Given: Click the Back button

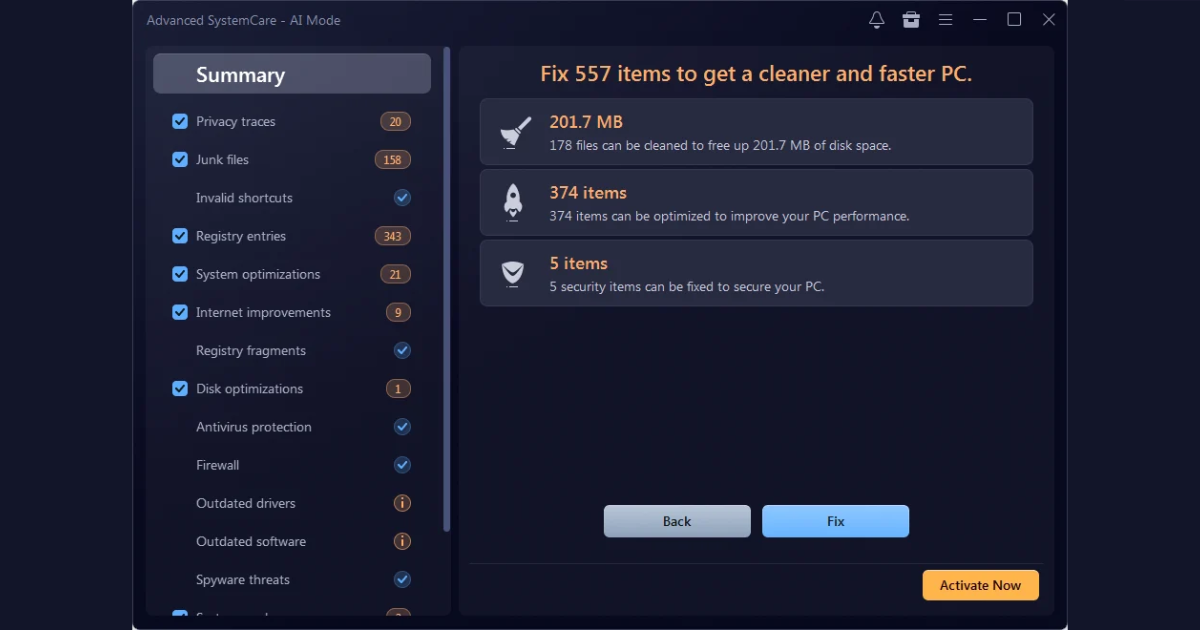Looking at the screenshot, I should tap(677, 521).
